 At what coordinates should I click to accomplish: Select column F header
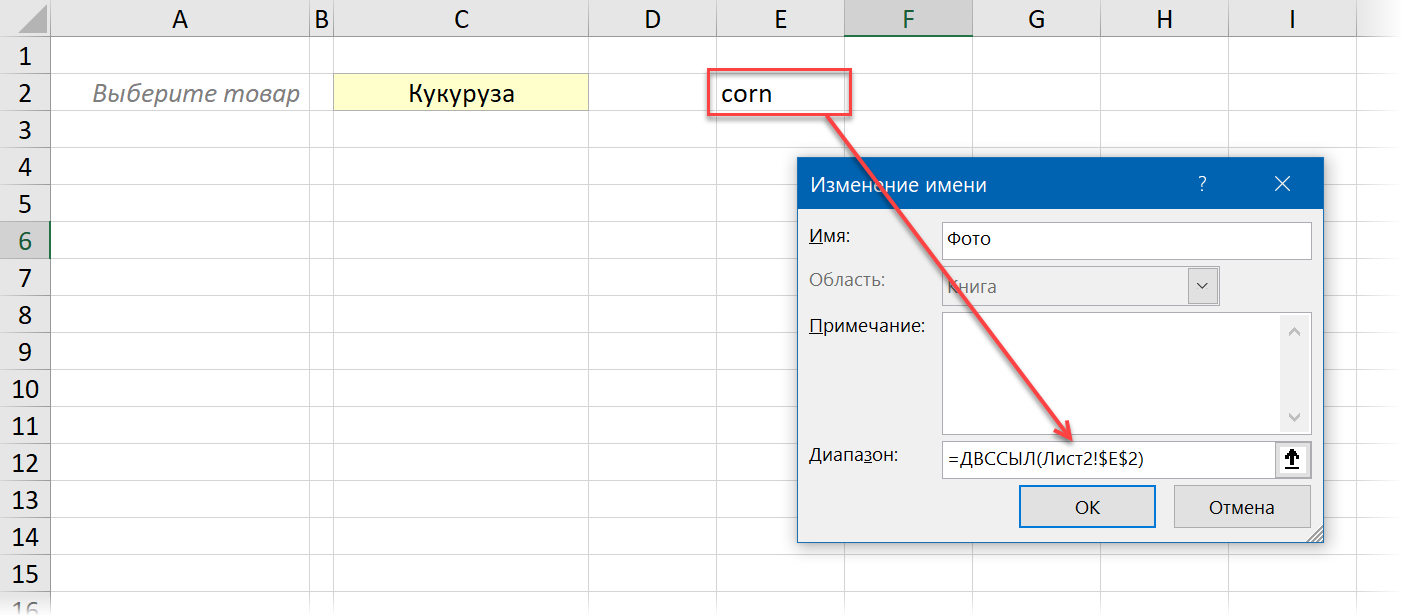[x=908, y=18]
